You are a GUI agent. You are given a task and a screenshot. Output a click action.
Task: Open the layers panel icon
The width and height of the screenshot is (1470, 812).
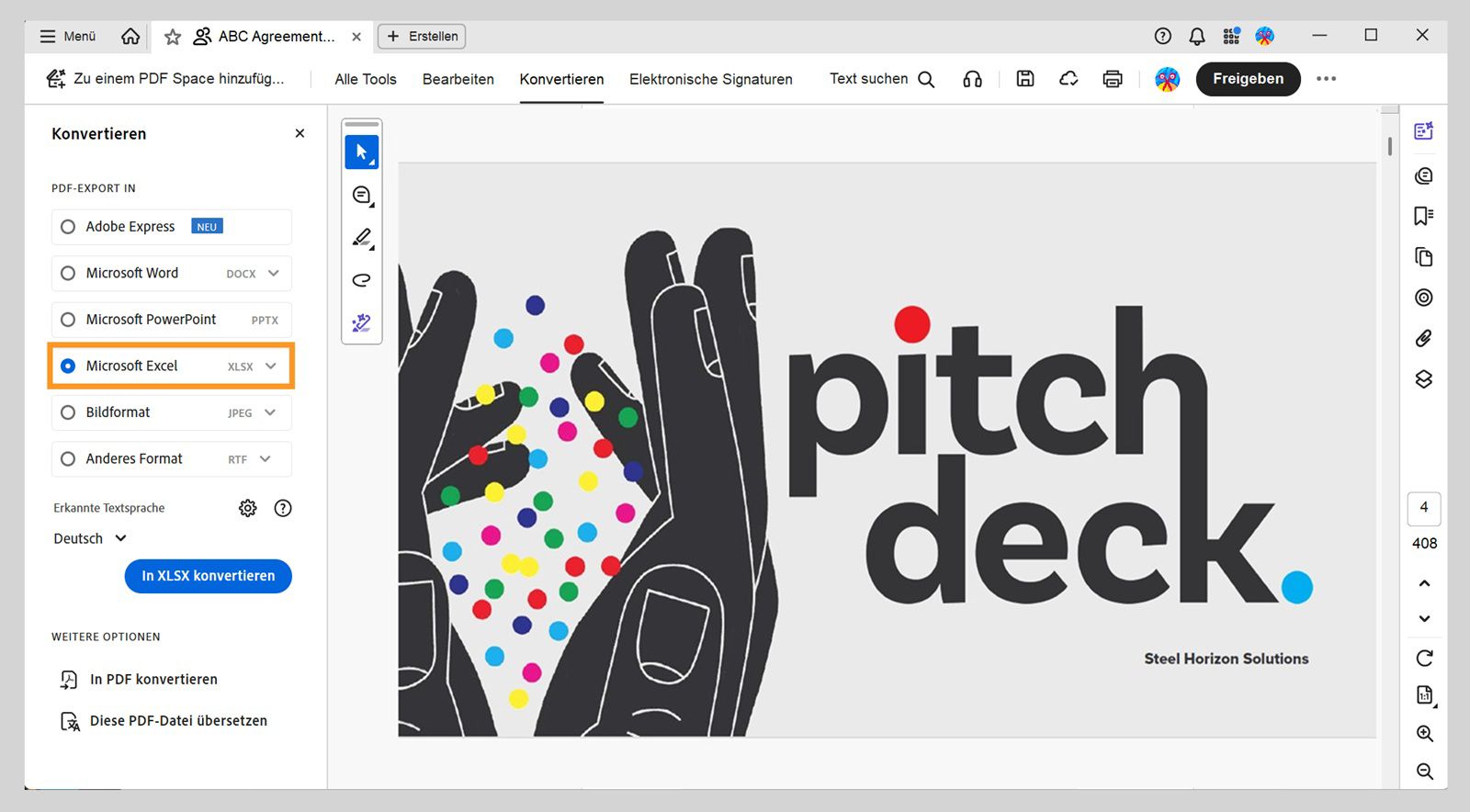[1424, 379]
